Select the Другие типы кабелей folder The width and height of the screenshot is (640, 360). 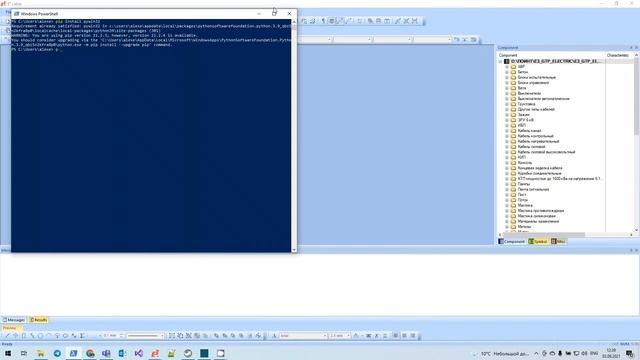coord(536,109)
